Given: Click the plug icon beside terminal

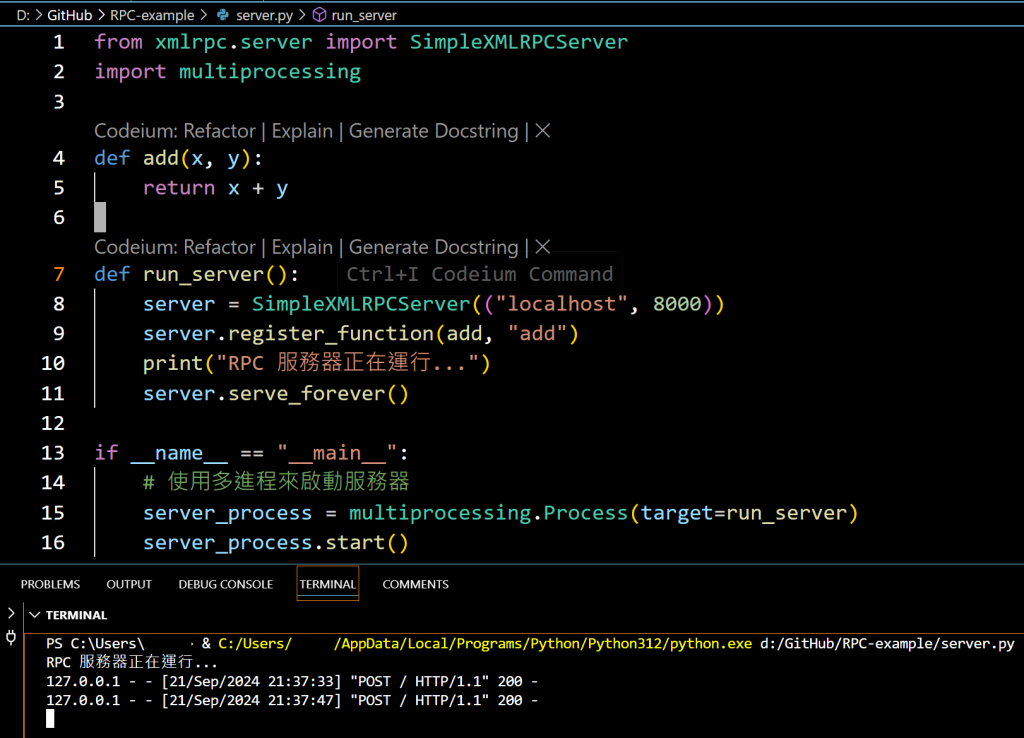Looking at the screenshot, I should 11,637.
